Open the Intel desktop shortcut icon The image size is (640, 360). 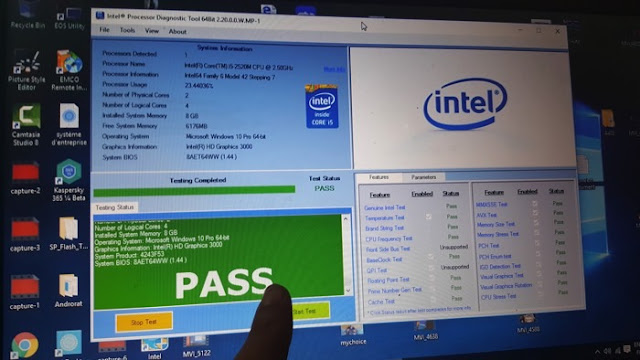(154, 349)
